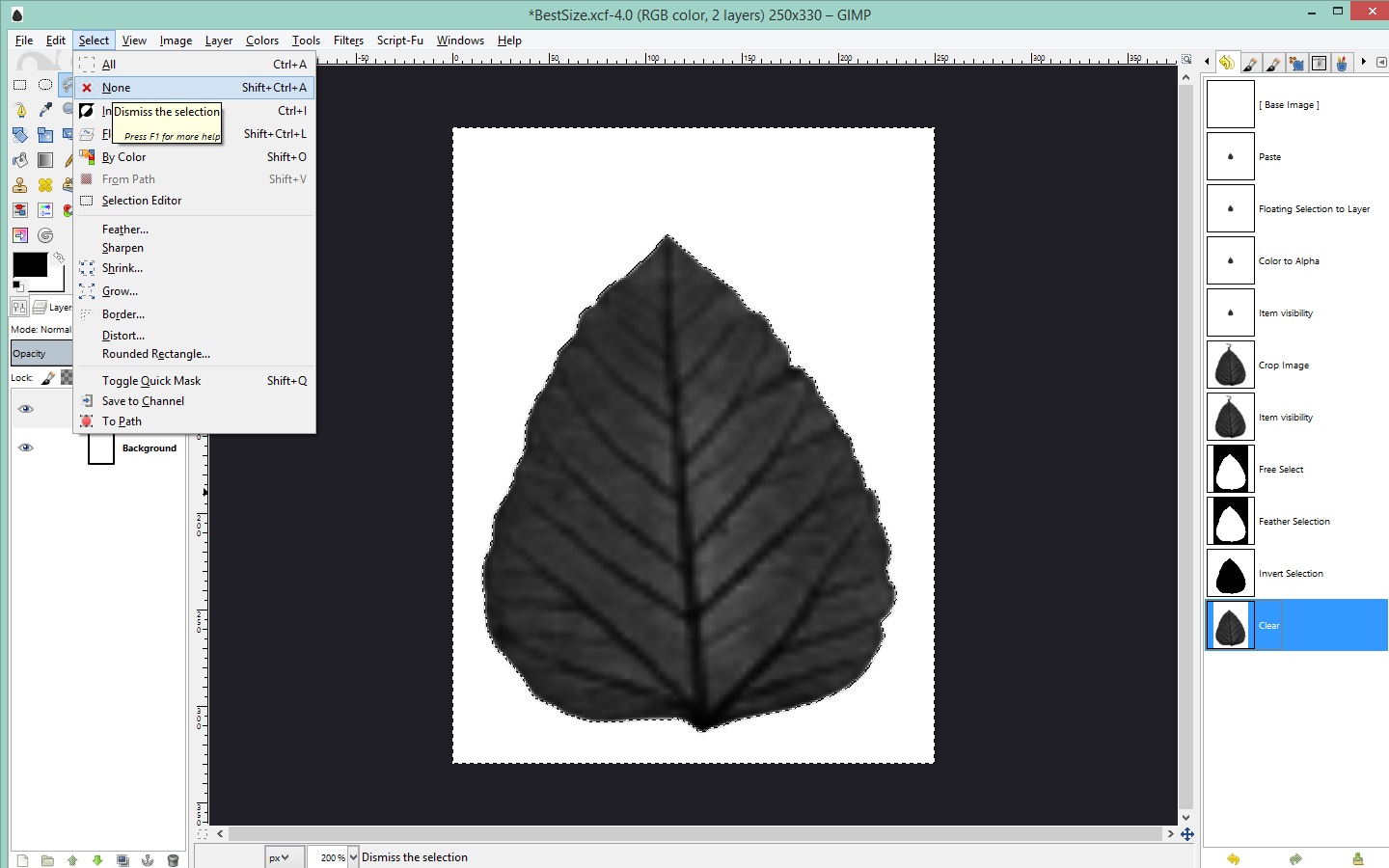Select the Blend gradient tool
The height and width of the screenshot is (868, 1389).
click(44, 160)
